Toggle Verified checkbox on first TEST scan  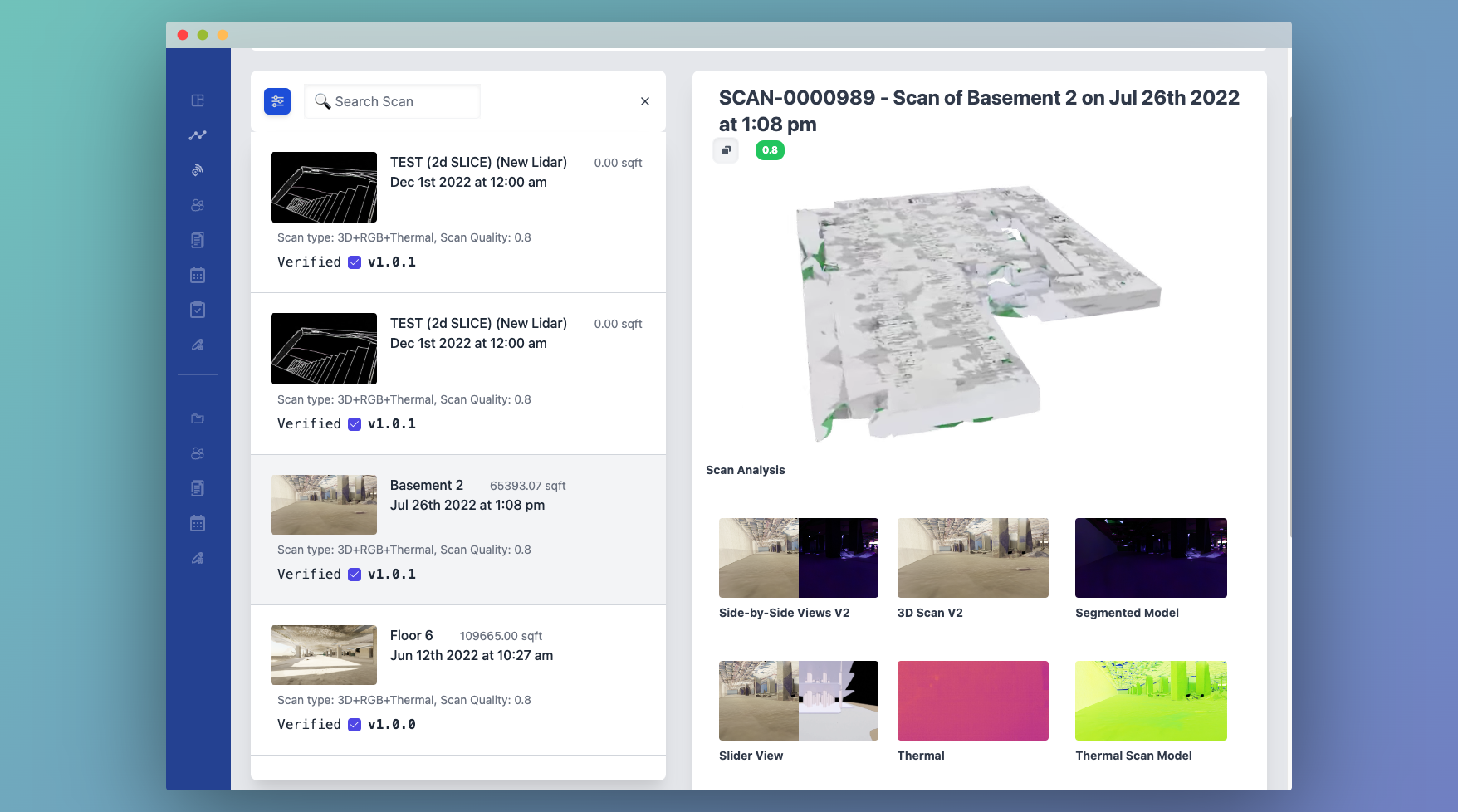pos(355,262)
